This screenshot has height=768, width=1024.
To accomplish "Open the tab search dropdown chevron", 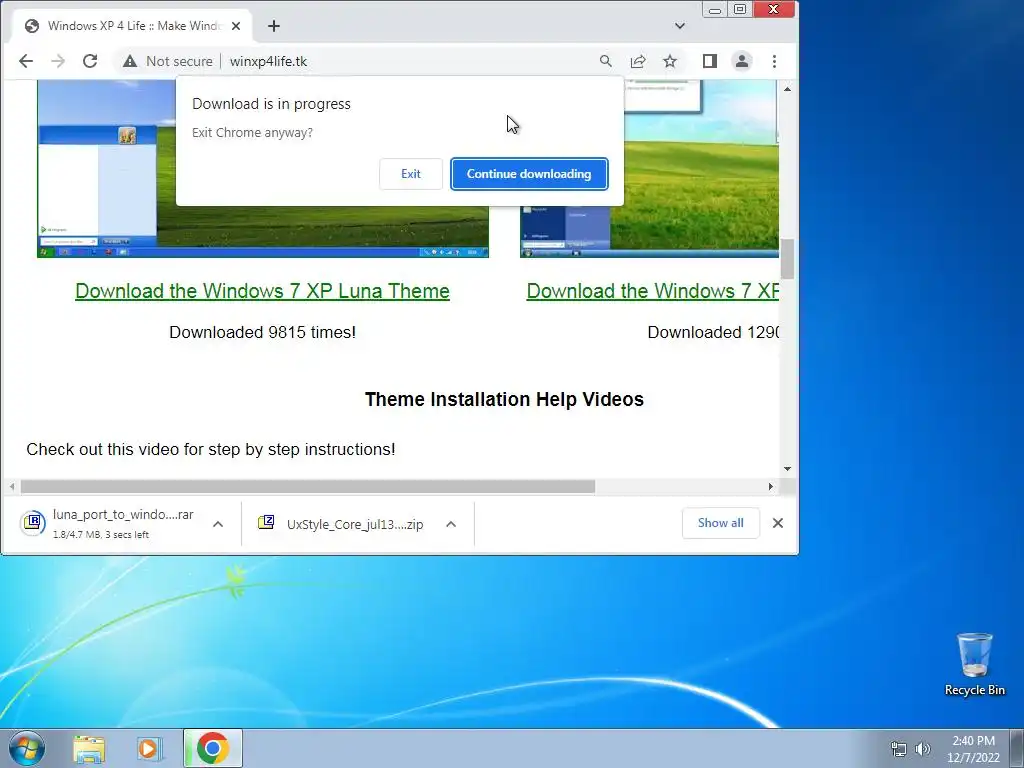I will [680, 26].
